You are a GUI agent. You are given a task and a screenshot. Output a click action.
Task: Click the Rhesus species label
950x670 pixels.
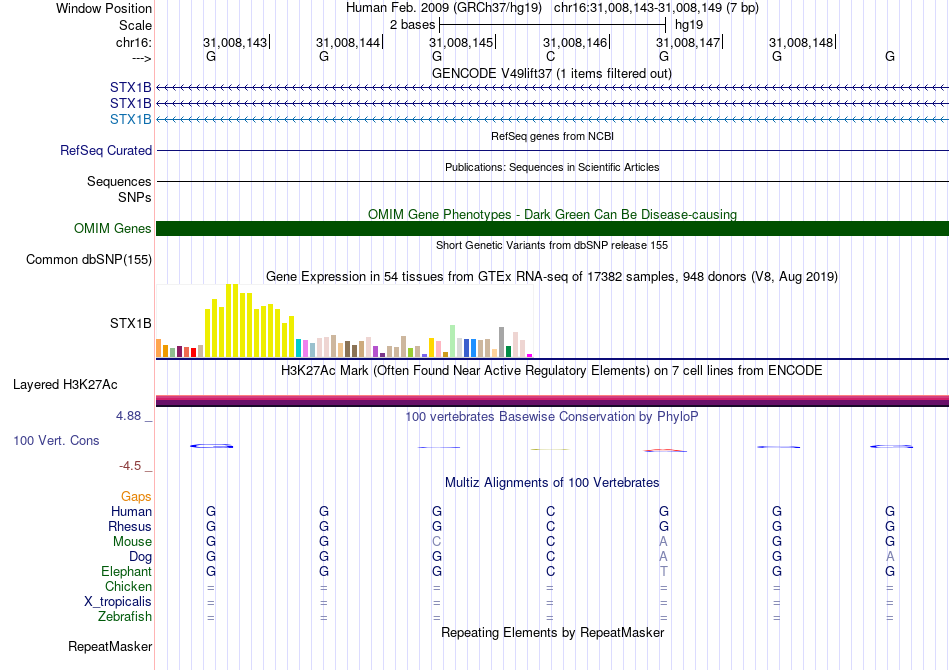coord(130,526)
